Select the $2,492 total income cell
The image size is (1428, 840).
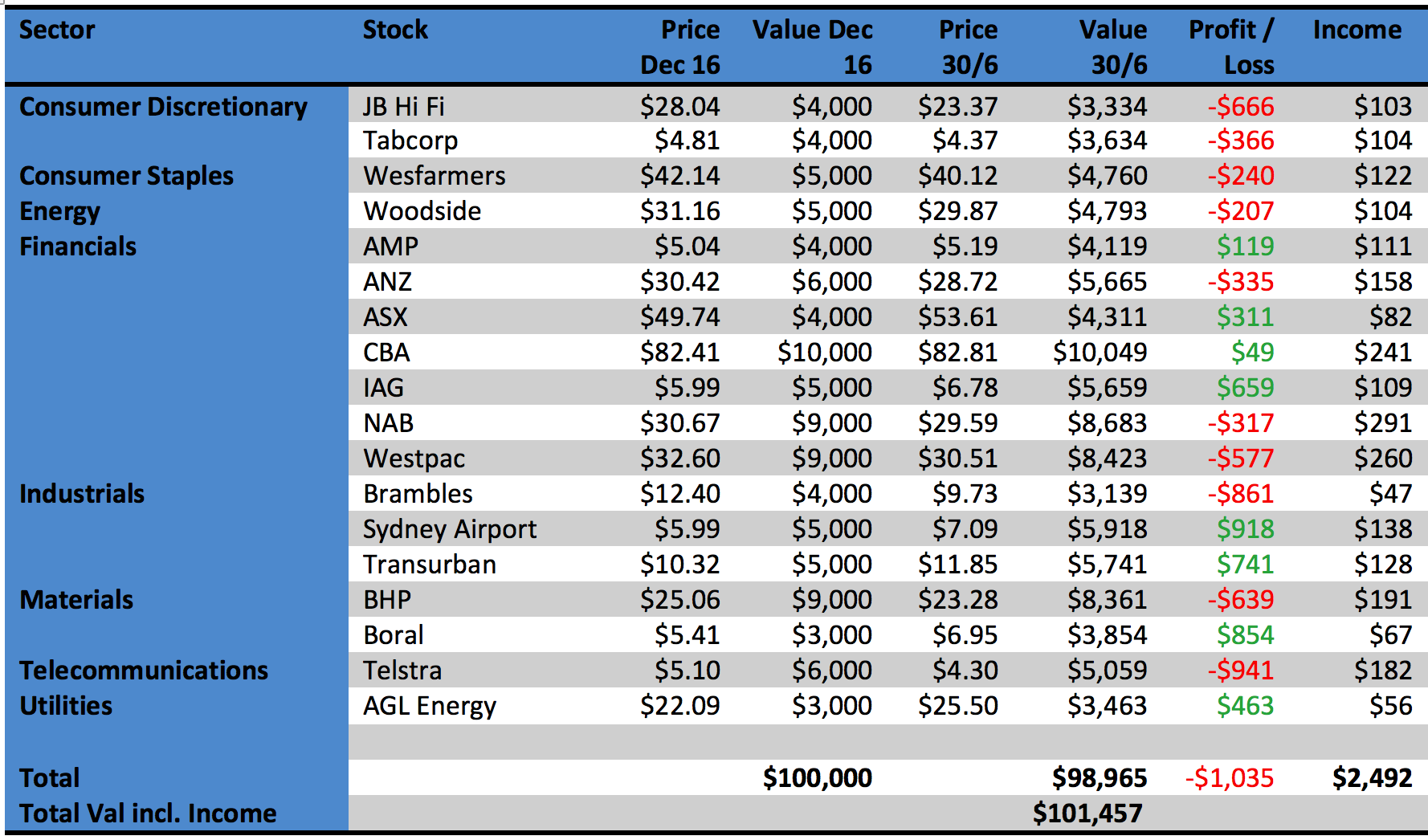[1371, 777]
